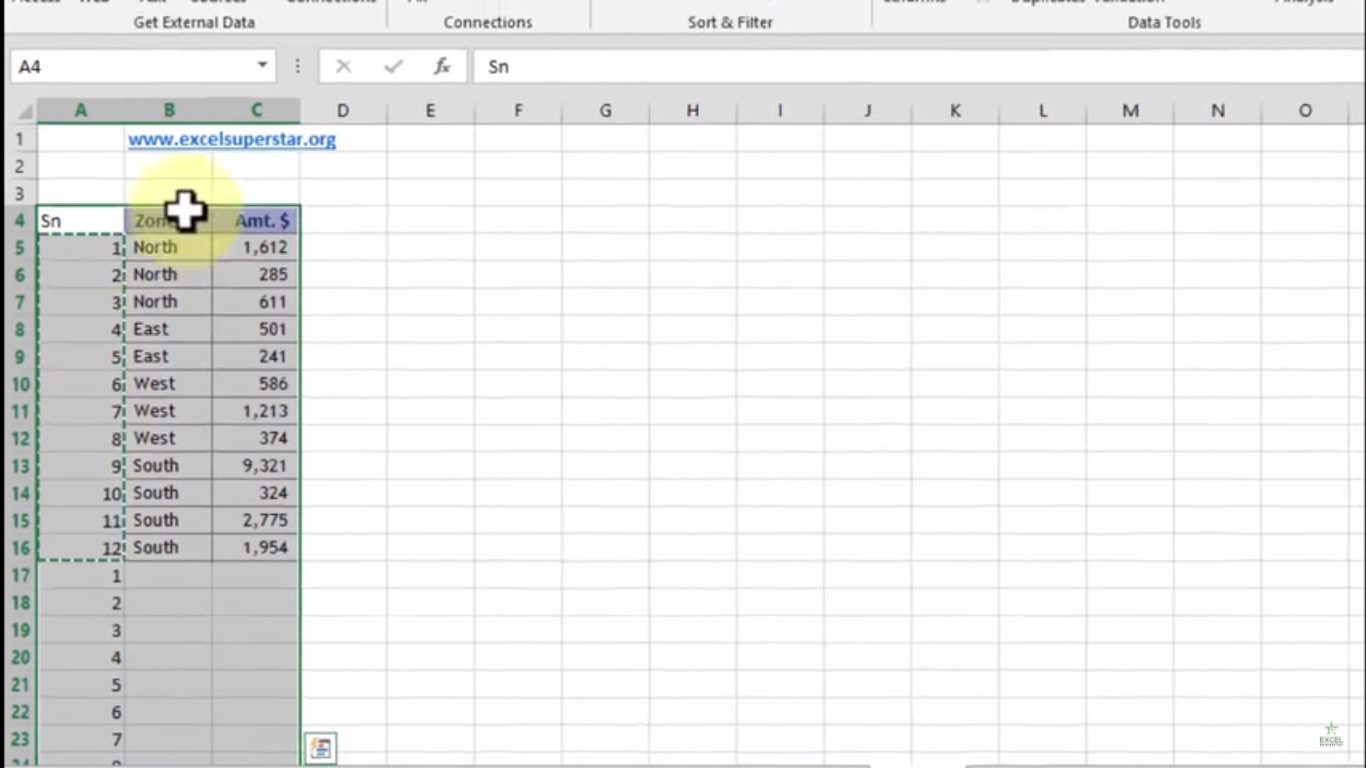
Task: Click cell A17 containing 1
Action: coord(81,576)
